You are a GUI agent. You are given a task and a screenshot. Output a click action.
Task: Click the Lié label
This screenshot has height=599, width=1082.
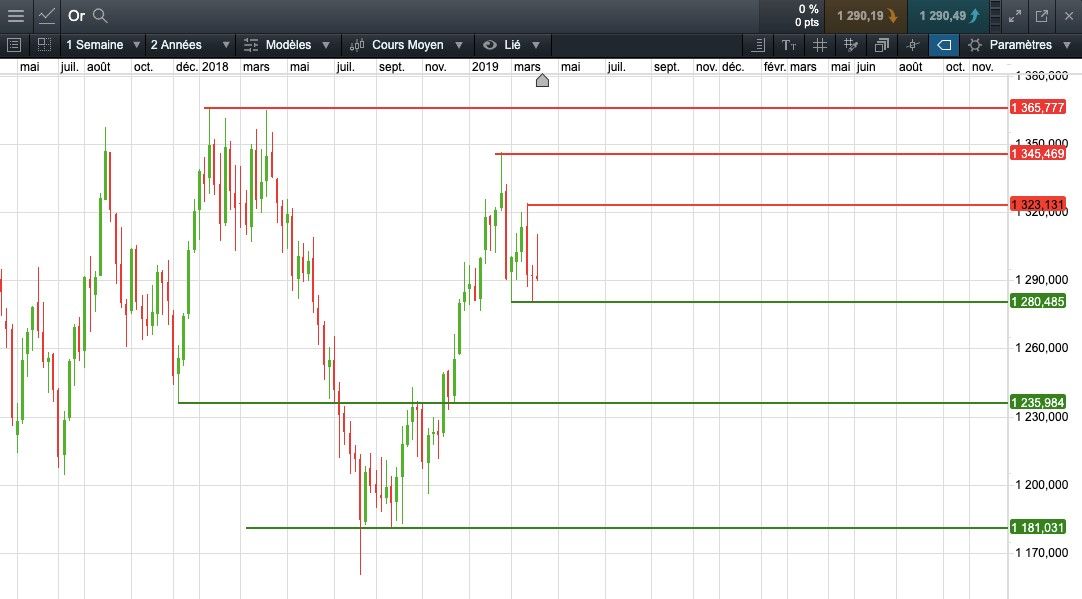point(512,45)
